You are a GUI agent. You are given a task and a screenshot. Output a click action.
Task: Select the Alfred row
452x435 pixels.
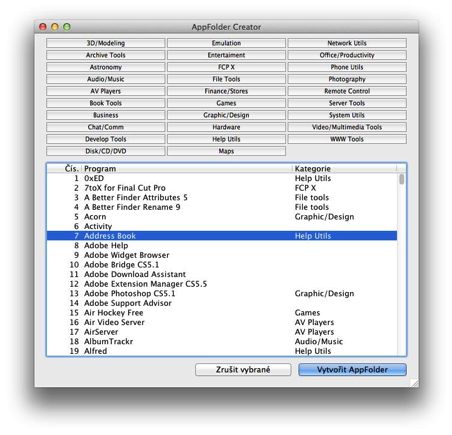tap(222, 351)
